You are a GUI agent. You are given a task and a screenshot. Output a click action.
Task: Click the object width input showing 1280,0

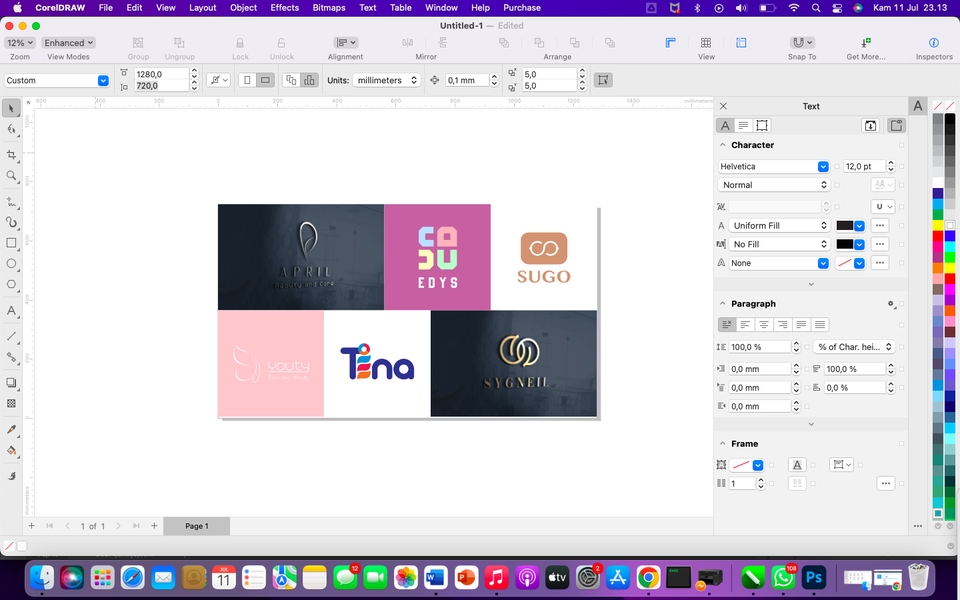[160, 73]
